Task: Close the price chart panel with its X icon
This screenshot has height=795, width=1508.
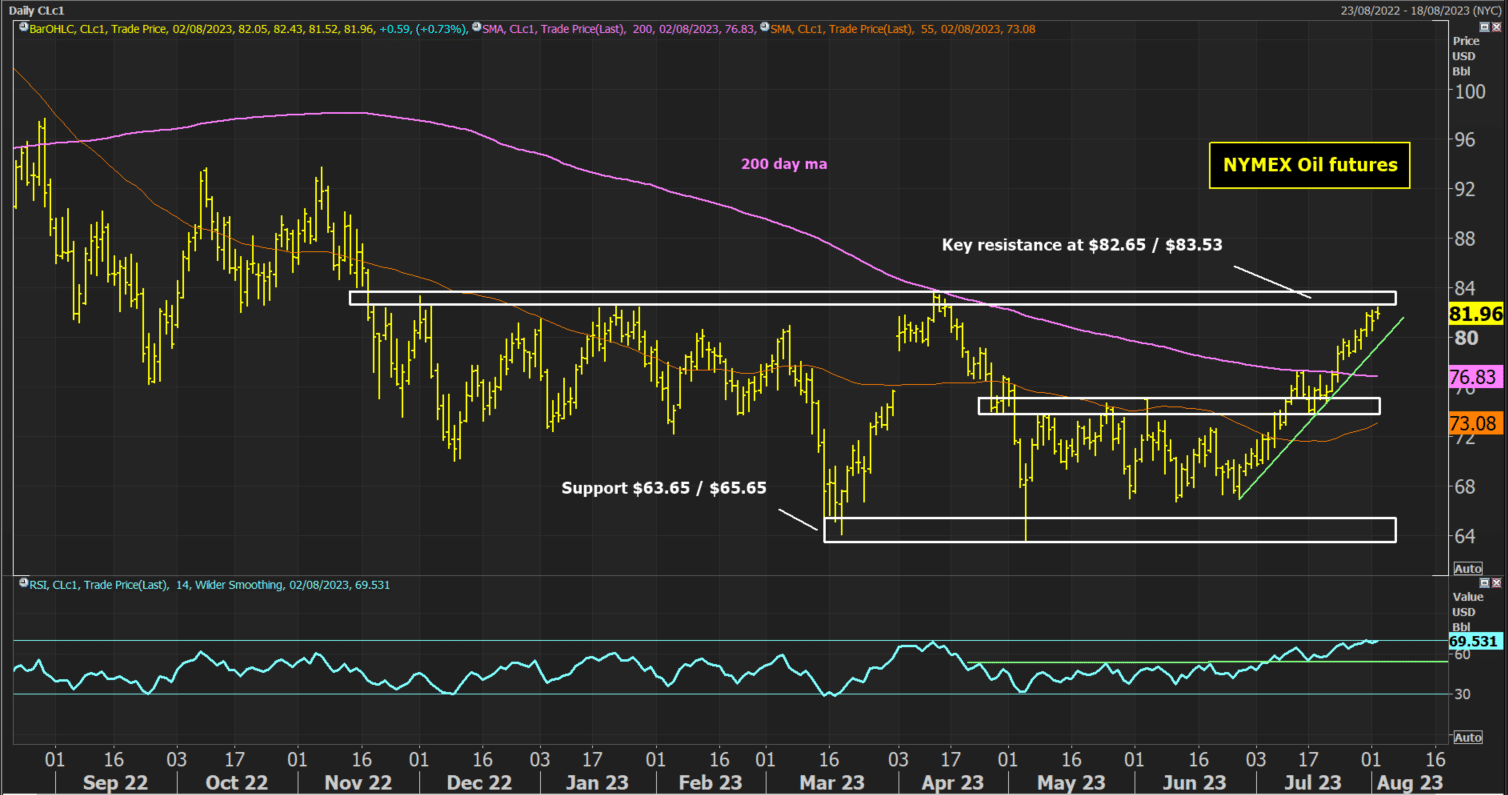Action: [x=1496, y=27]
